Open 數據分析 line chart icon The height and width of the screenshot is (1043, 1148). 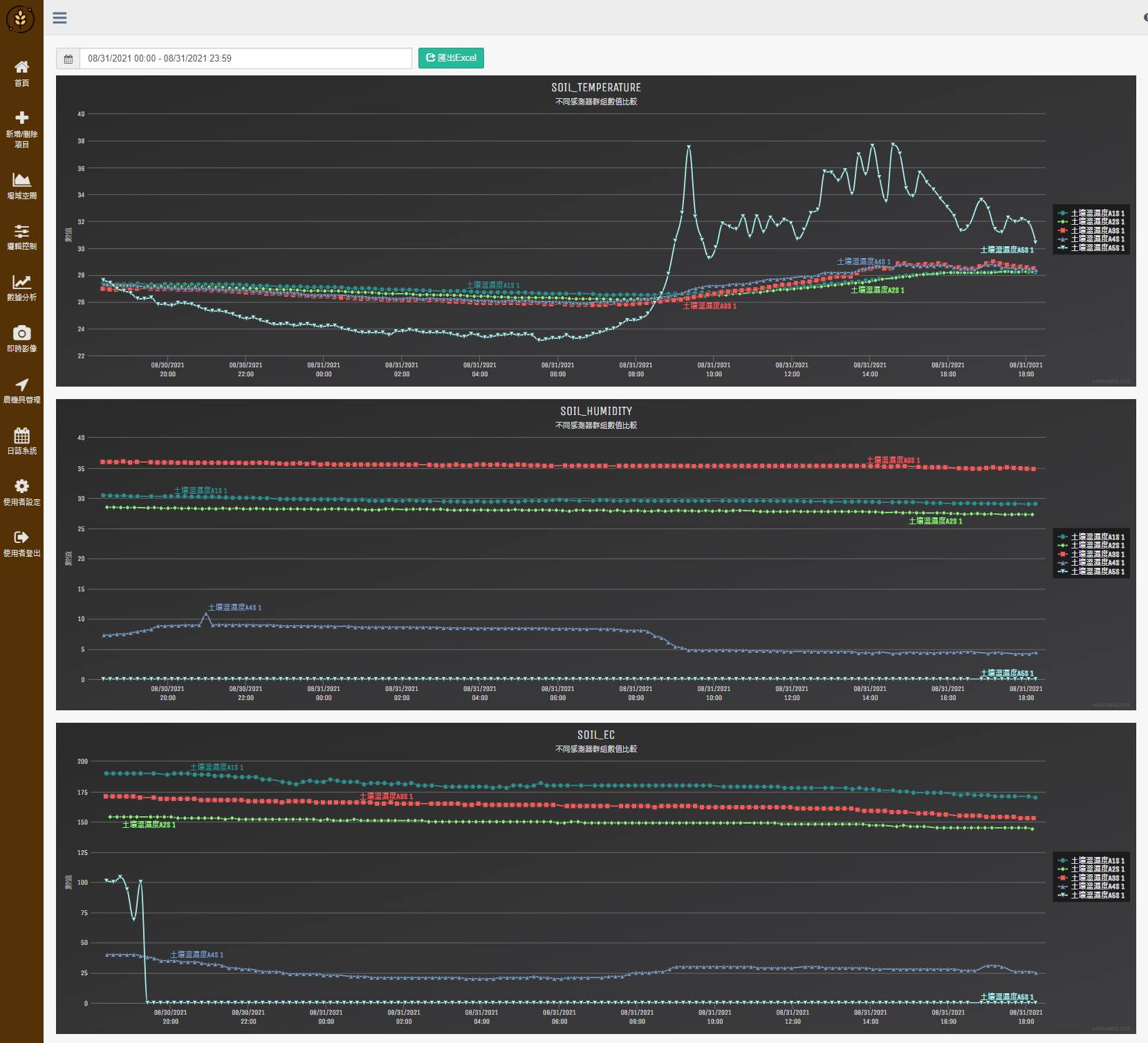pyautogui.click(x=21, y=282)
